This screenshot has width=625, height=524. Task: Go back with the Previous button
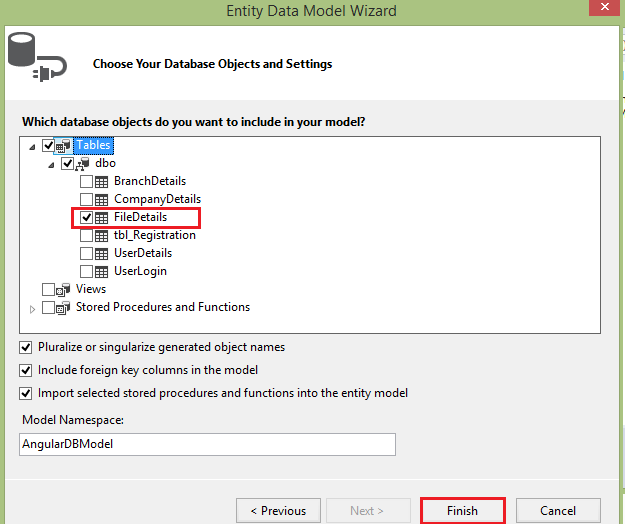(278, 510)
